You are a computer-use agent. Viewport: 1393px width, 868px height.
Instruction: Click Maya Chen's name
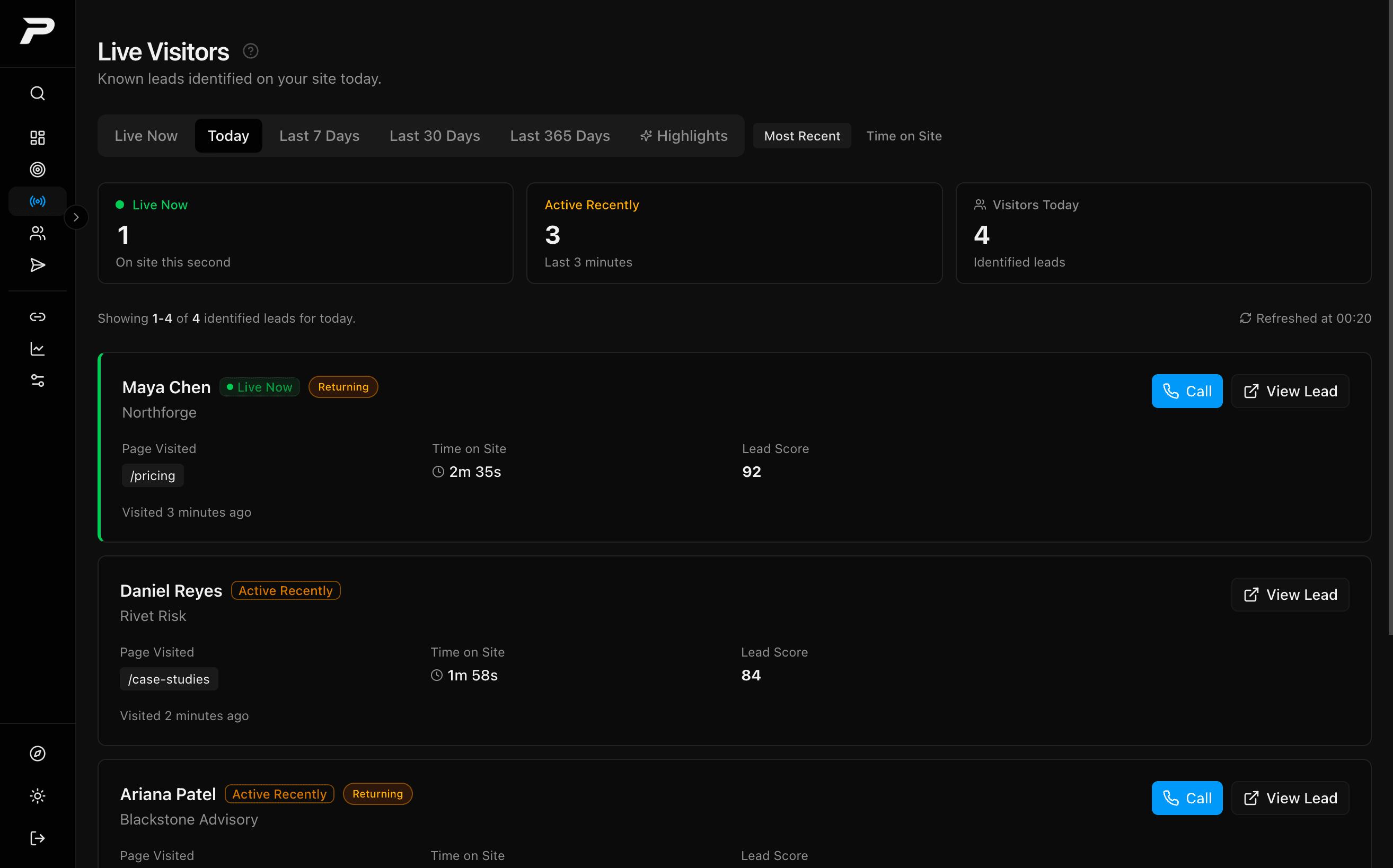tap(166, 387)
